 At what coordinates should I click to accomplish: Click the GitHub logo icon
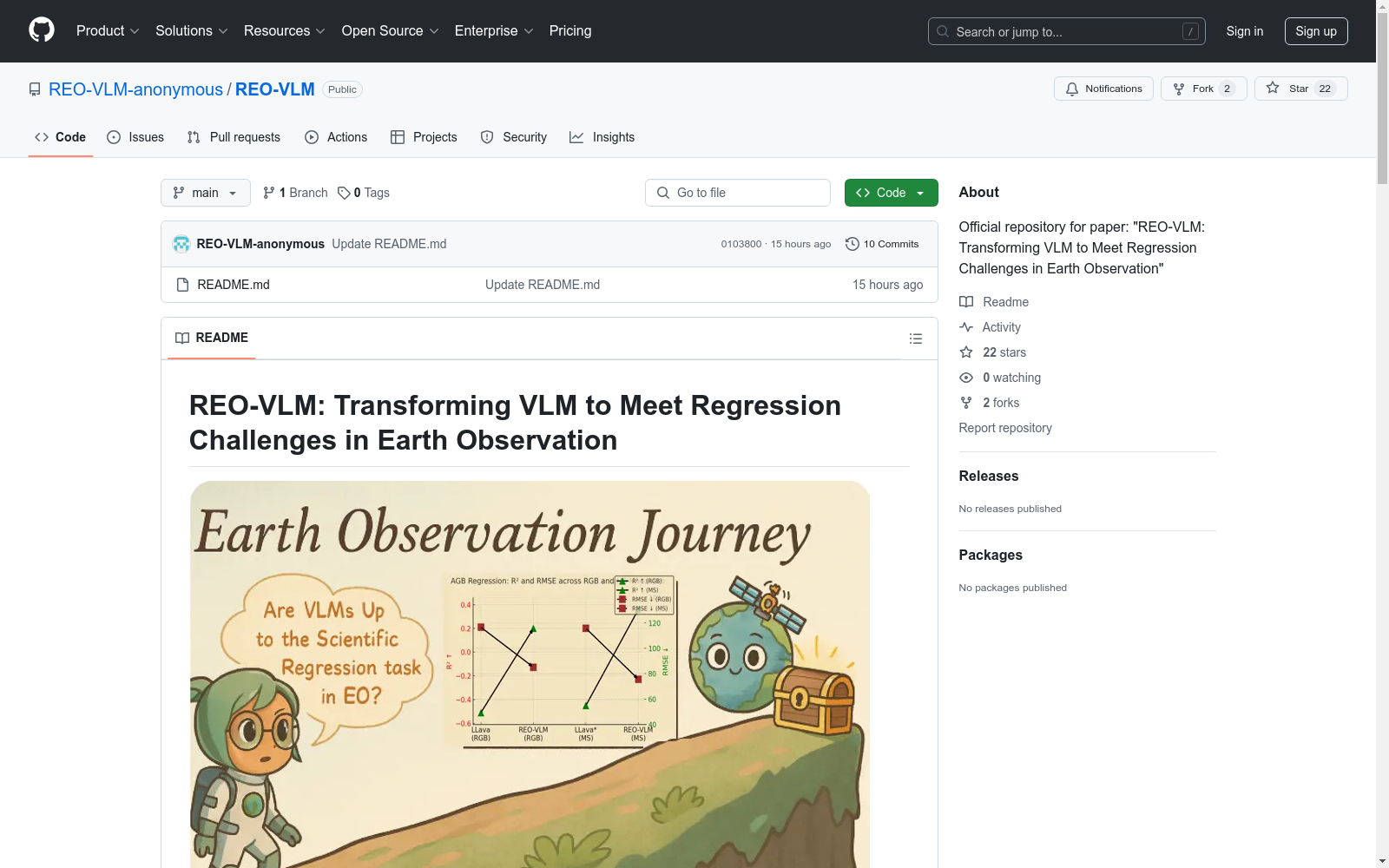[x=42, y=30]
